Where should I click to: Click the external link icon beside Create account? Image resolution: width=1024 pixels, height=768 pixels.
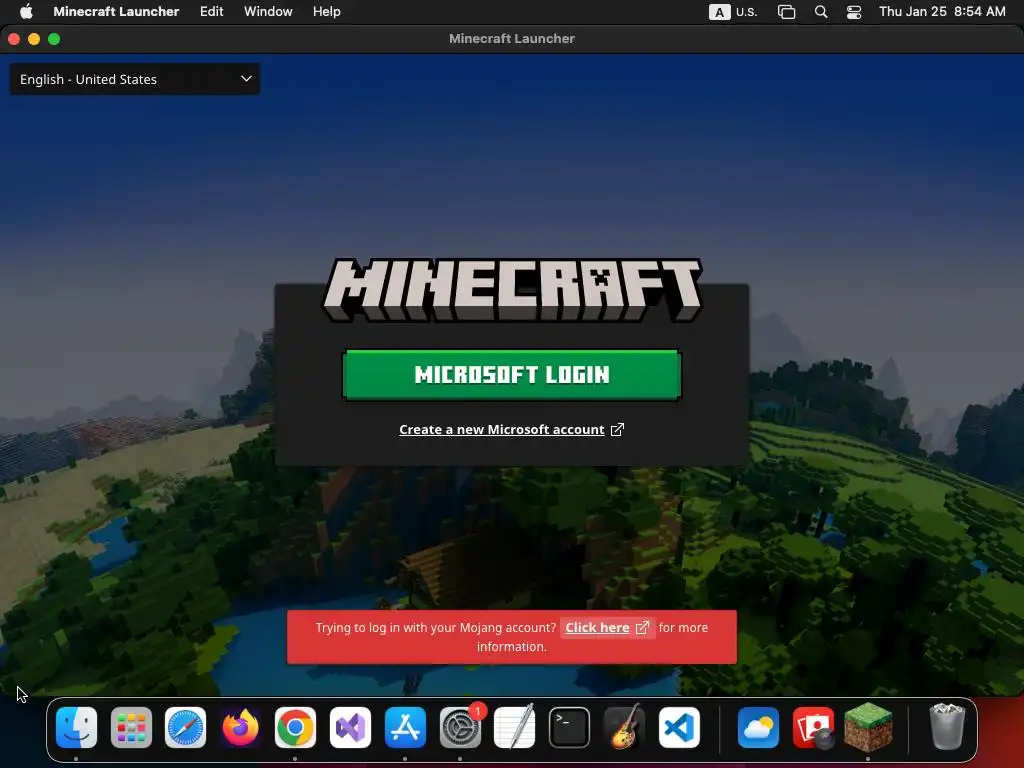point(617,429)
